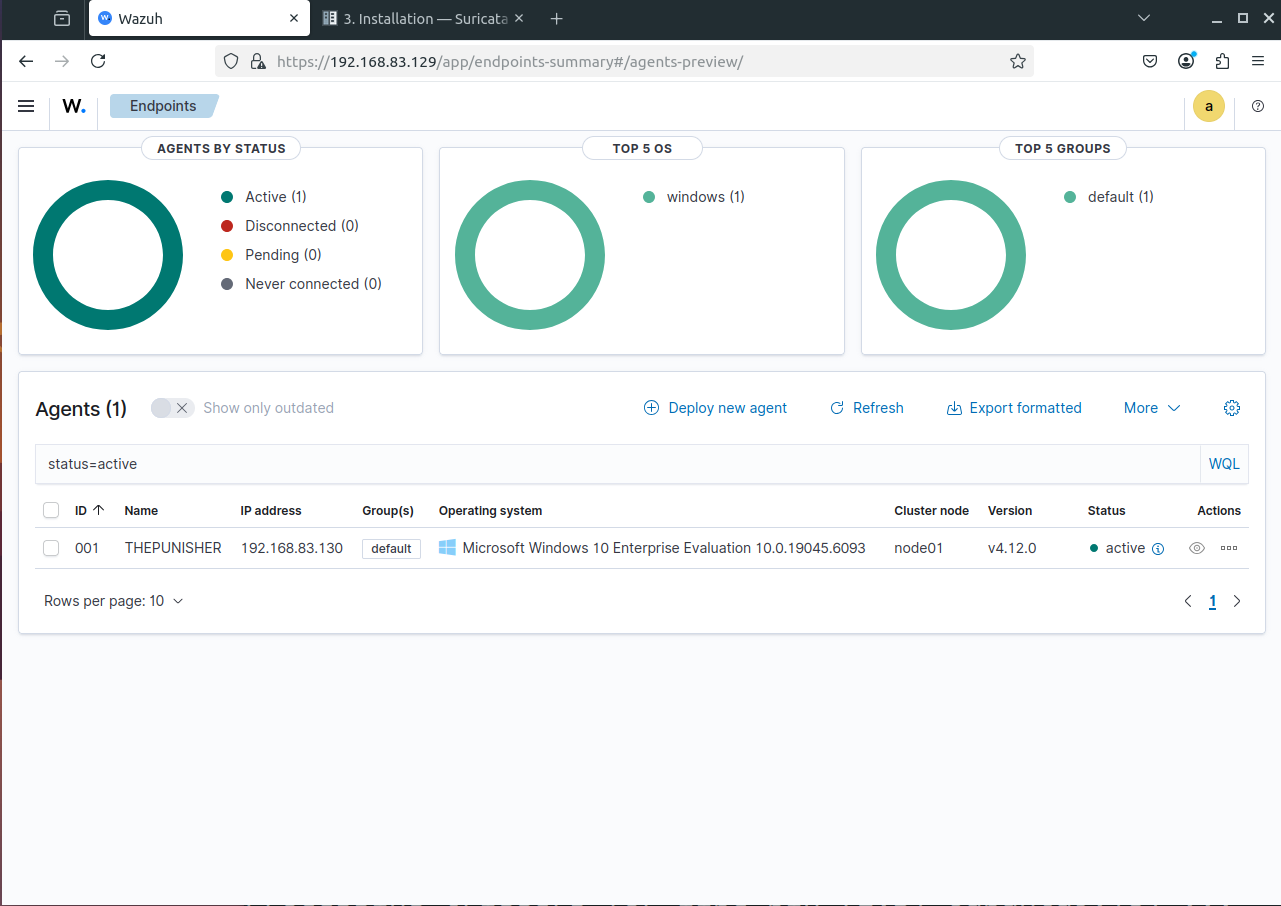Image resolution: width=1281 pixels, height=906 pixels.
Task: Toggle default group in Top 5 Groups legend
Action: (1109, 197)
